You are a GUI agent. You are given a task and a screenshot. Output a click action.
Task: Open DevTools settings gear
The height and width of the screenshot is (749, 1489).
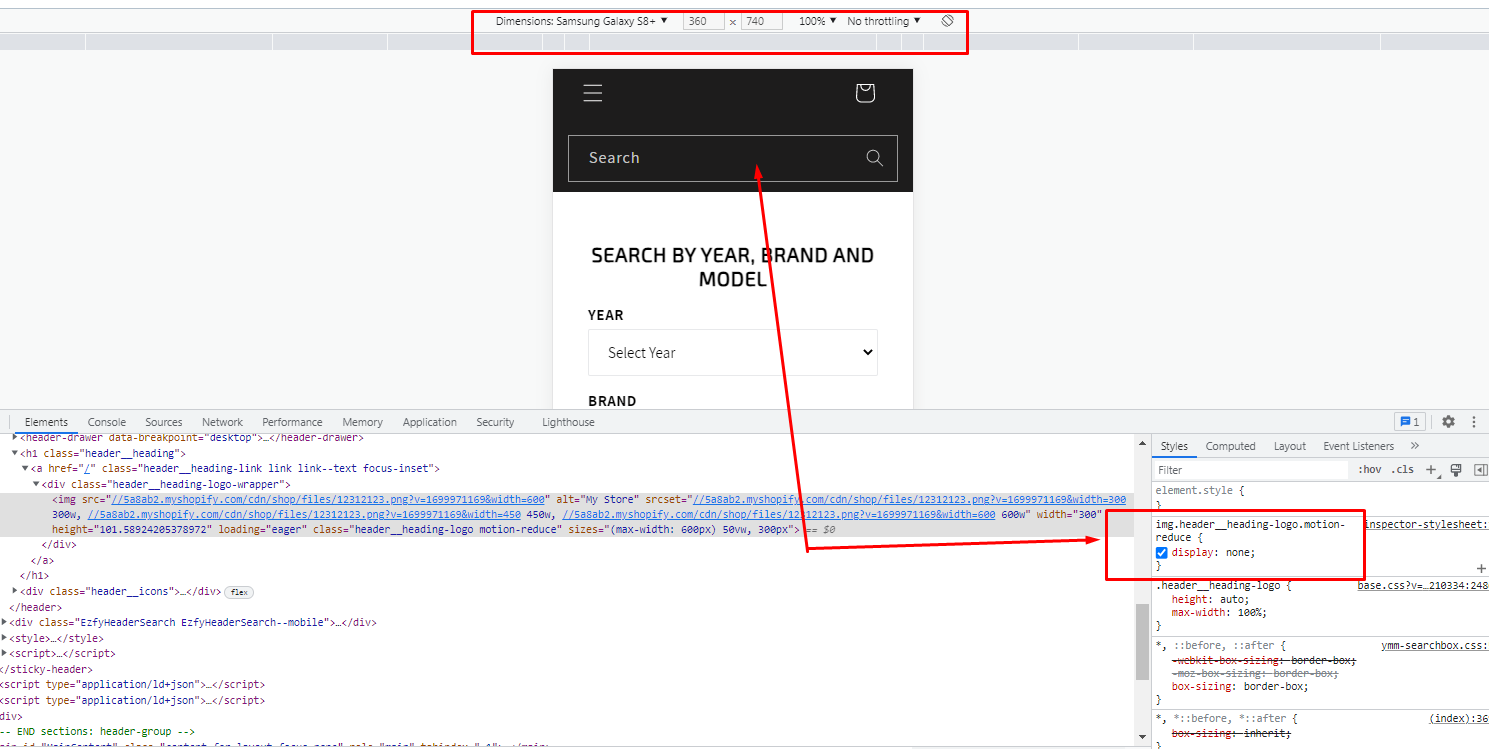pos(1448,422)
